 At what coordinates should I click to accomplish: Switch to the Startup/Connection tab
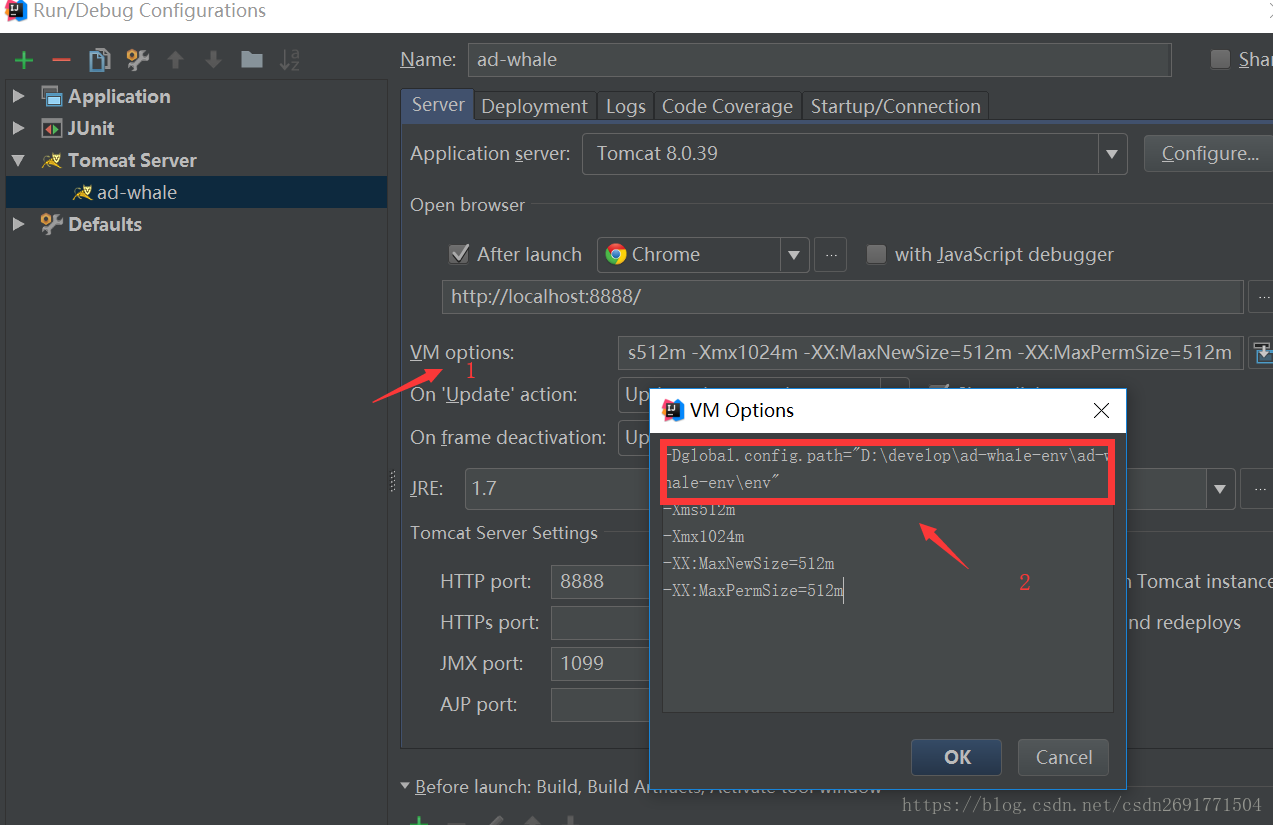[x=895, y=106]
